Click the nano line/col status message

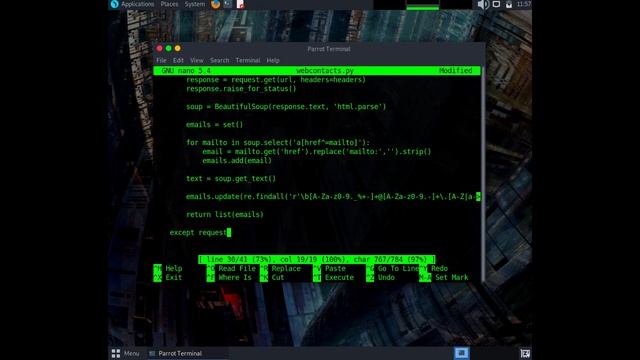[317, 259]
